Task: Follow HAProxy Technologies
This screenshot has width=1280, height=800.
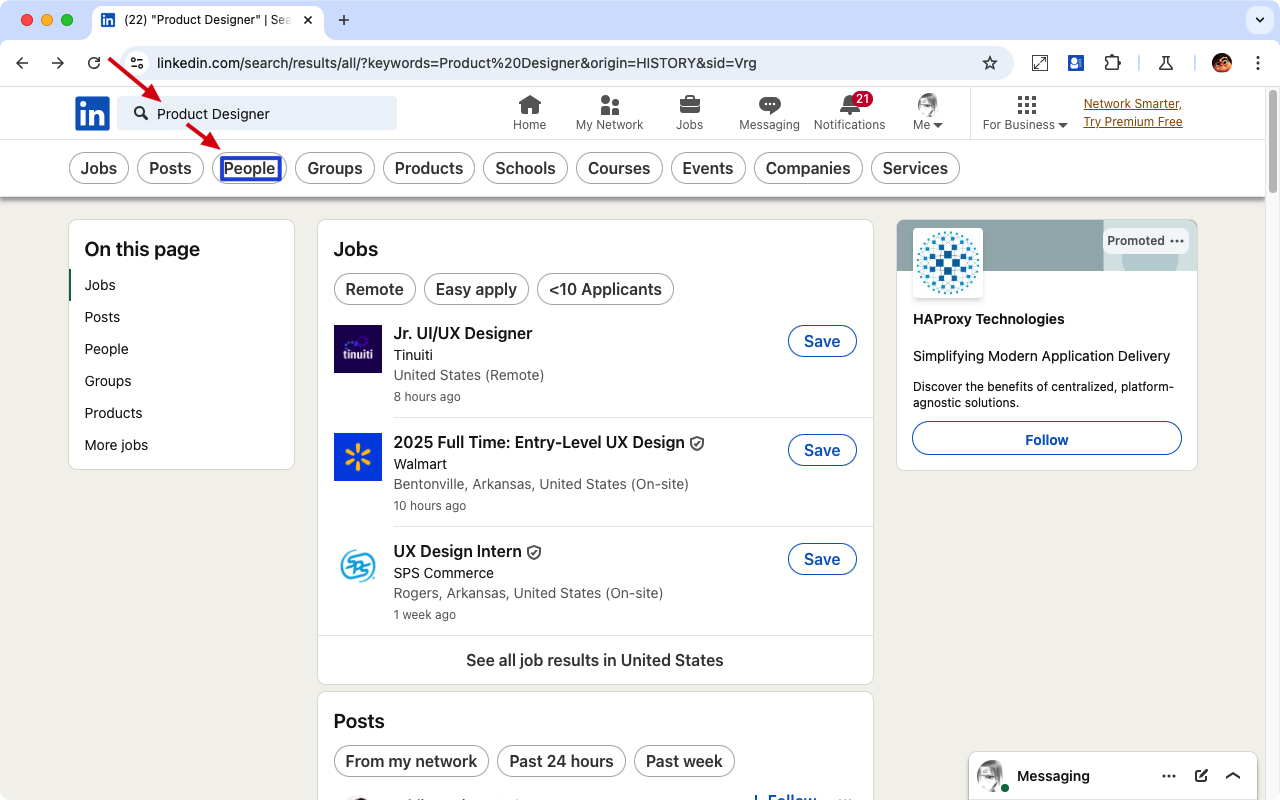Action: point(1047,438)
